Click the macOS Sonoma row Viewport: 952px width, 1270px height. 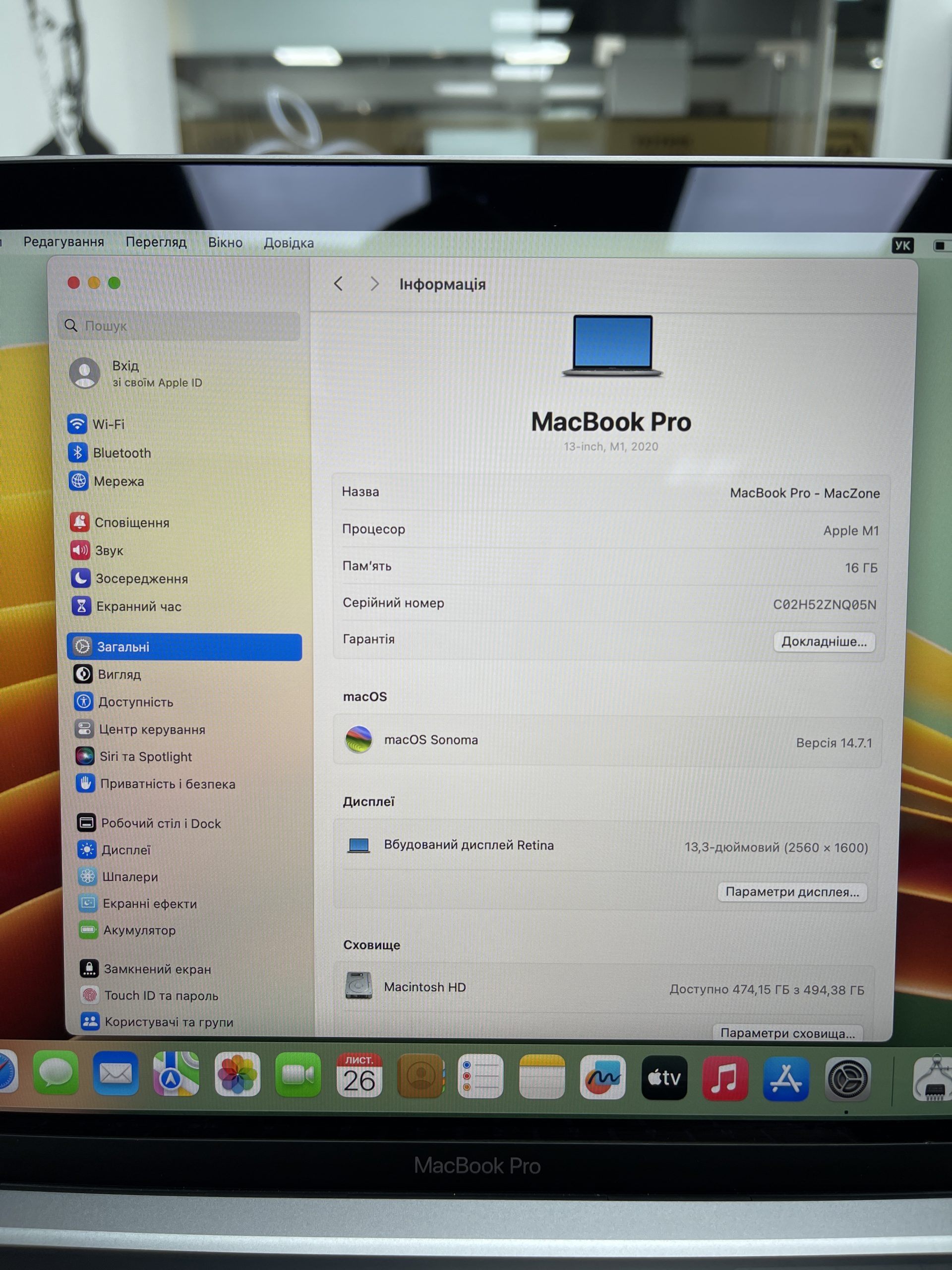[x=608, y=741]
